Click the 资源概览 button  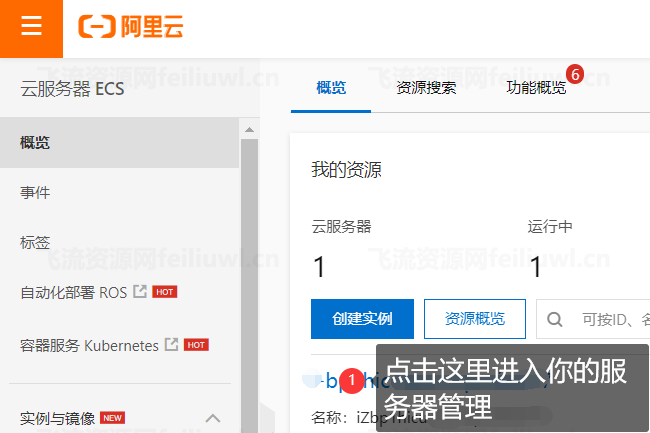coord(475,319)
